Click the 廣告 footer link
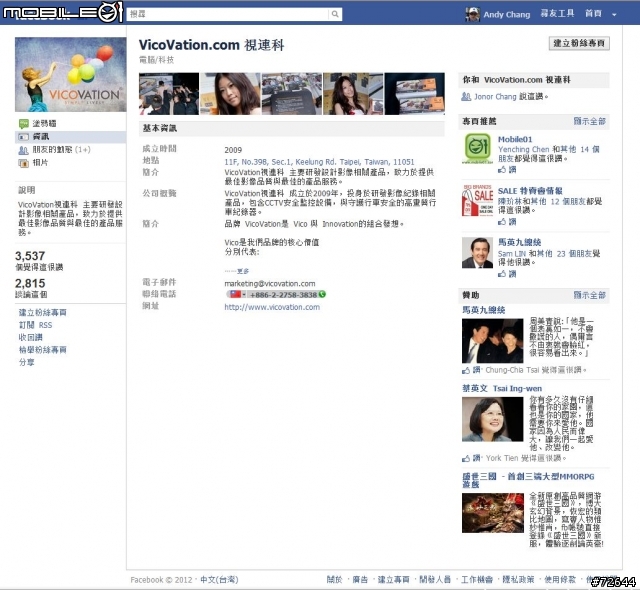The width and height of the screenshot is (640, 590). 360,579
